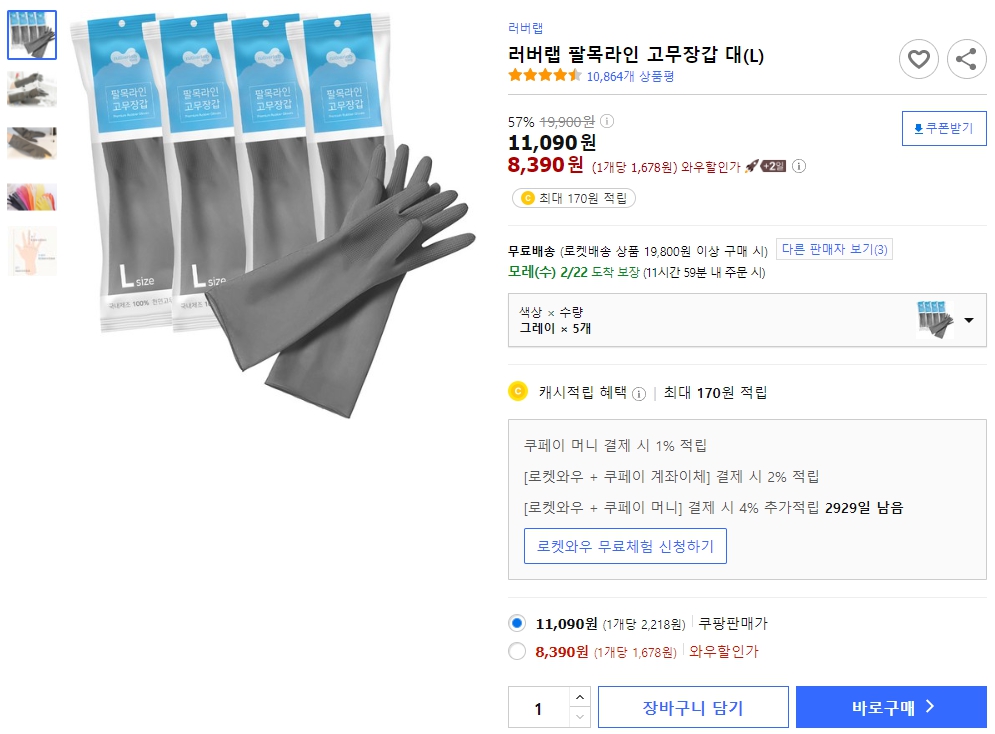Click 장바구니 담기 to add to cart
The height and width of the screenshot is (734, 995).
click(x=693, y=706)
